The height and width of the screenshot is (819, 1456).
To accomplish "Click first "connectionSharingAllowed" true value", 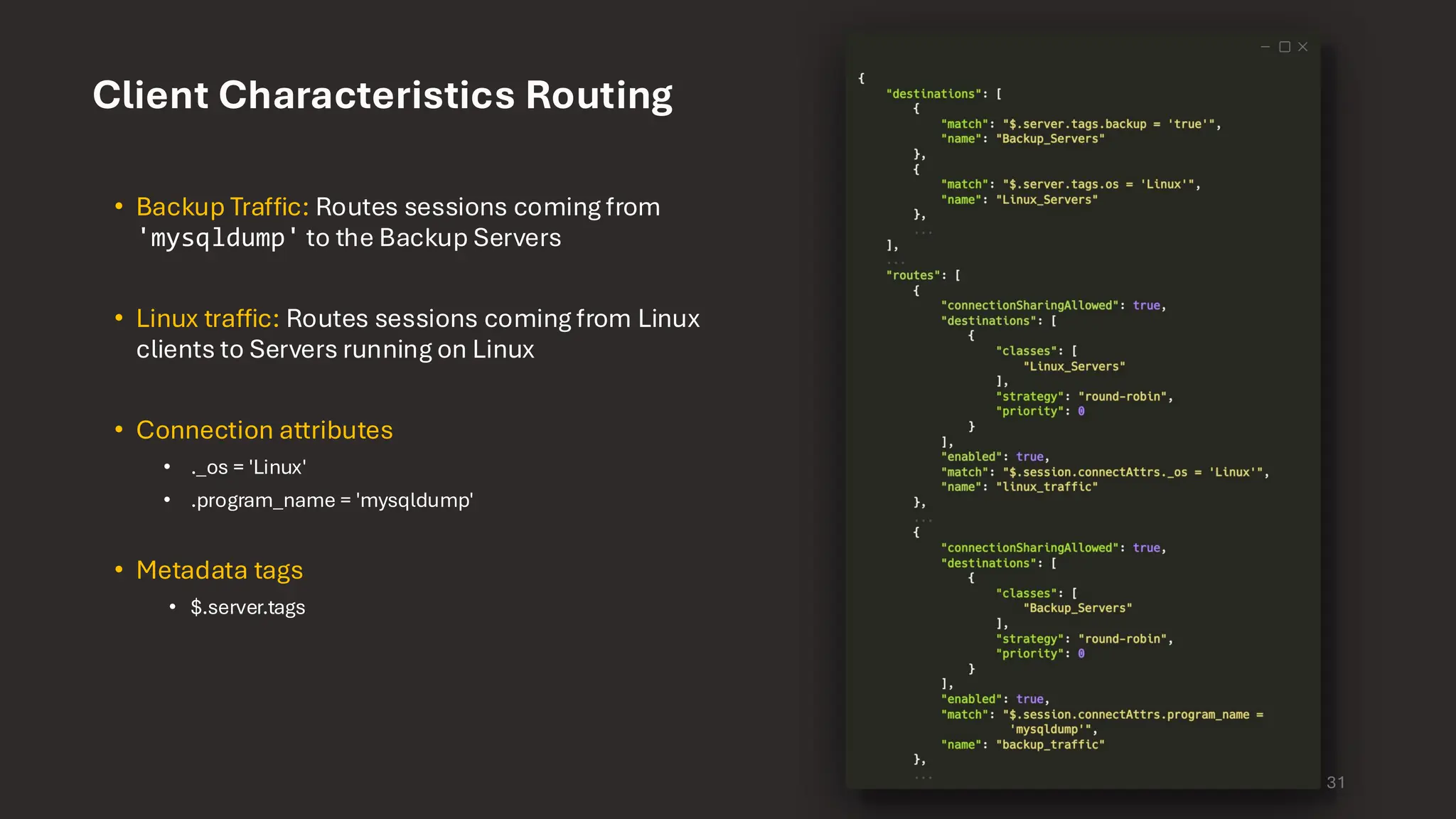I will (1146, 306).
